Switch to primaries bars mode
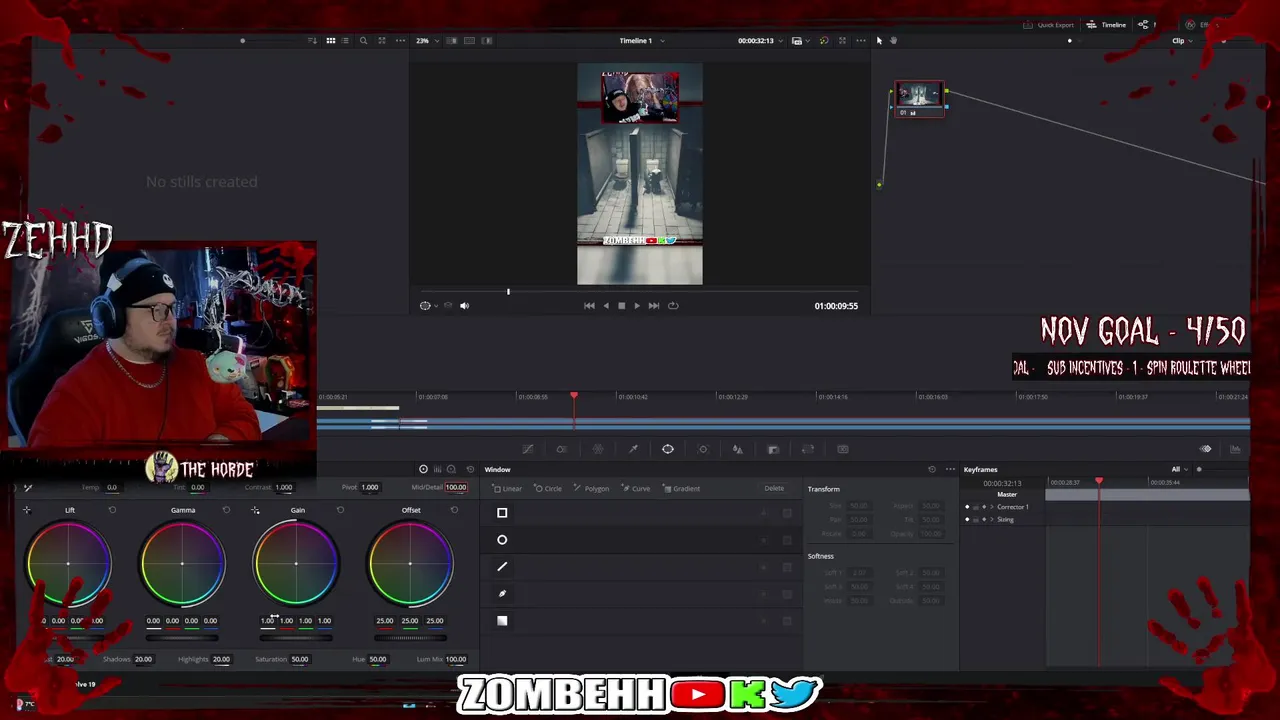The height and width of the screenshot is (720, 1280). [x=437, y=469]
